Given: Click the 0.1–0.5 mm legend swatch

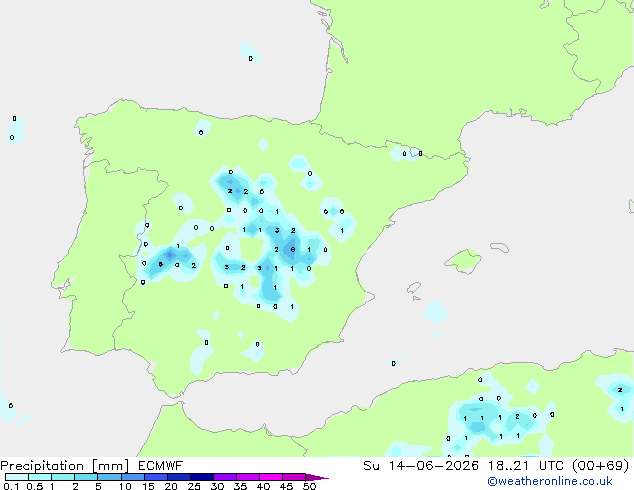Looking at the screenshot, I should 17,477.
